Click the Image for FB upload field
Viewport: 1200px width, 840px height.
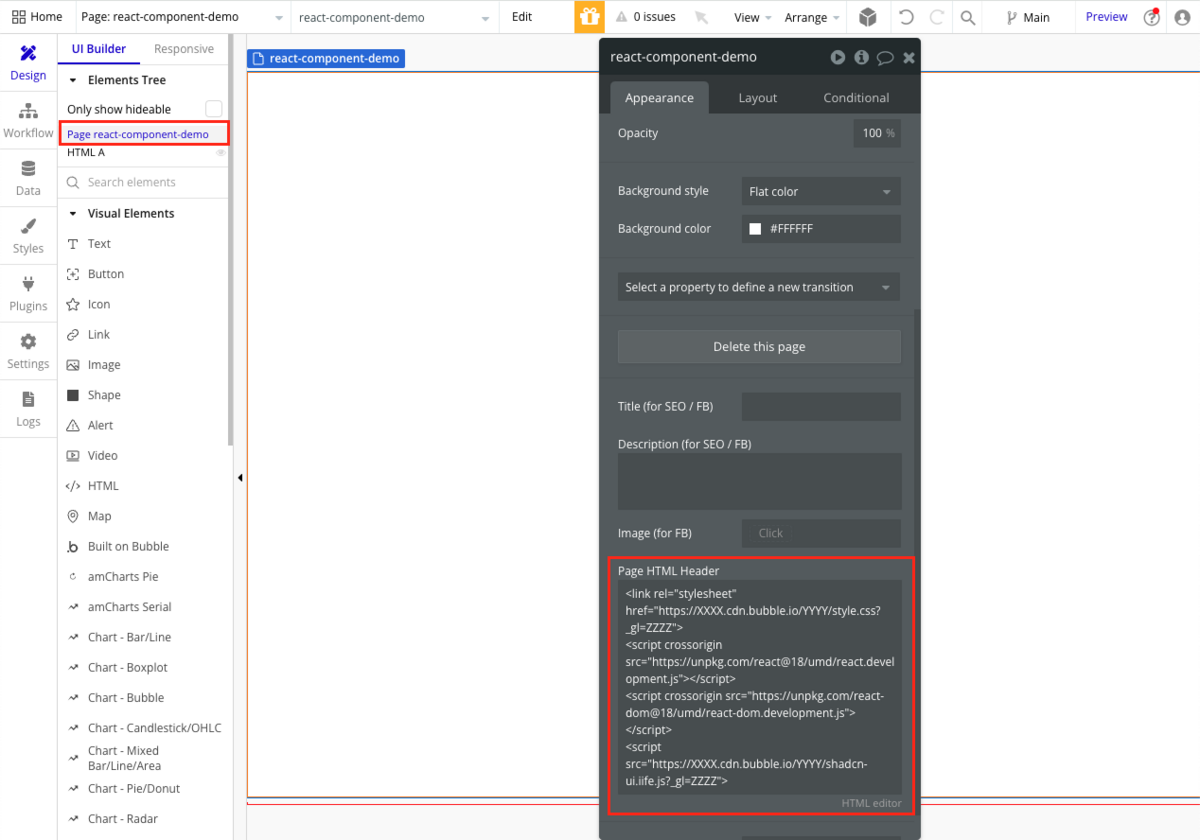(x=821, y=533)
